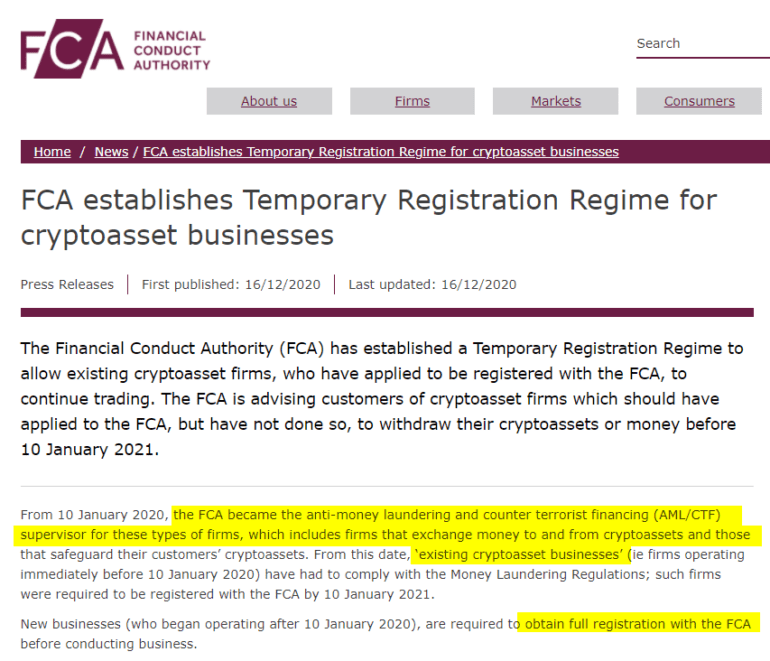Go to Home breadcrumb link
This screenshot has height=661, width=770.
coord(52,152)
